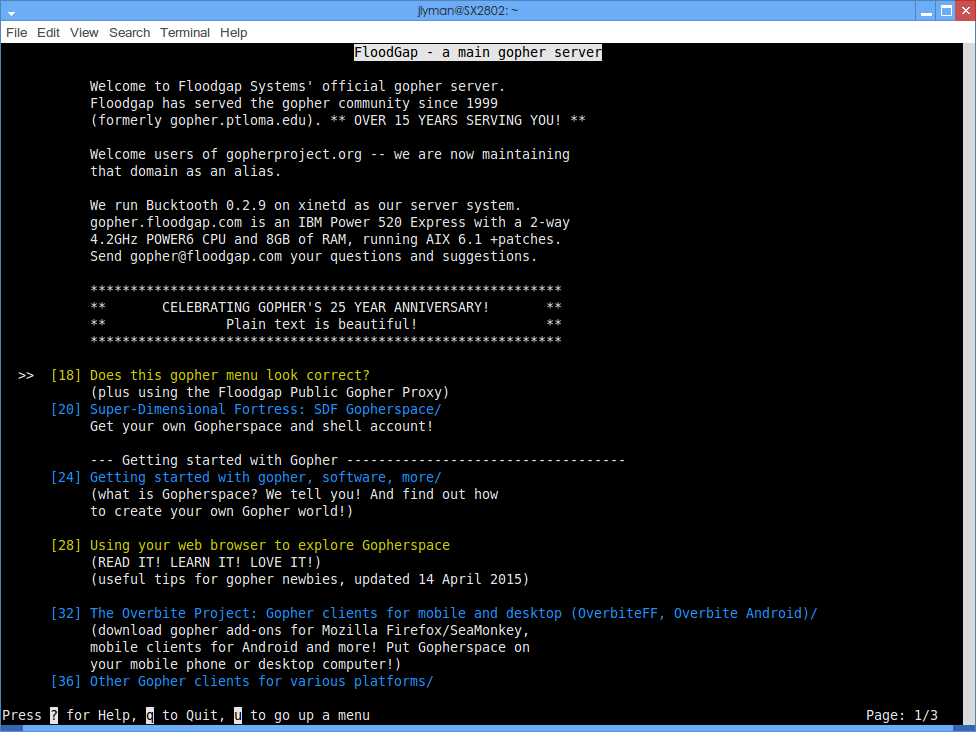
Task: Open the Terminal menu
Action: [x=185, y=32]
